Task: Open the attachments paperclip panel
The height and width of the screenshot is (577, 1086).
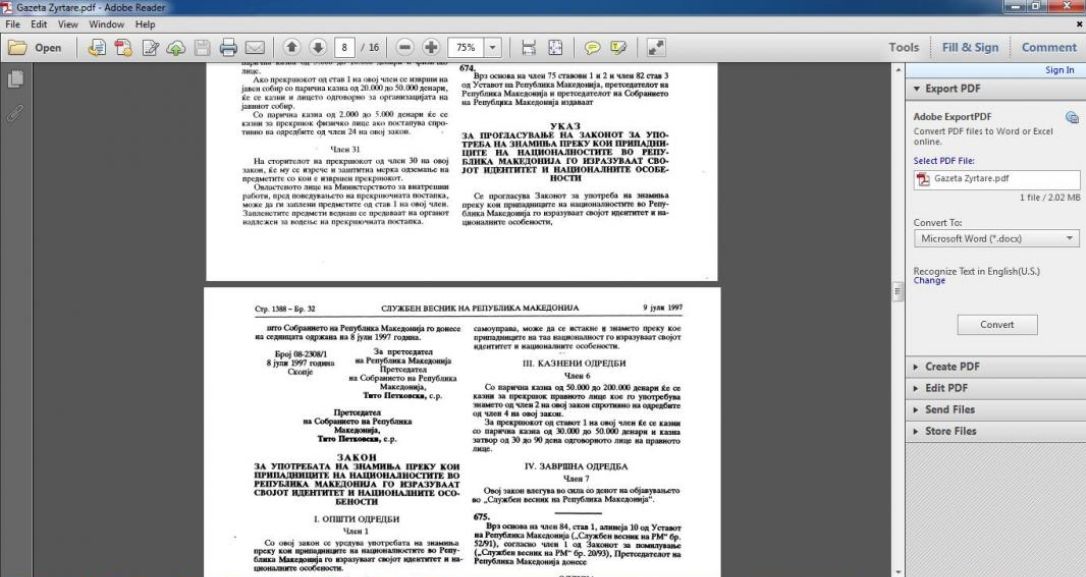Action: point(16,113)
